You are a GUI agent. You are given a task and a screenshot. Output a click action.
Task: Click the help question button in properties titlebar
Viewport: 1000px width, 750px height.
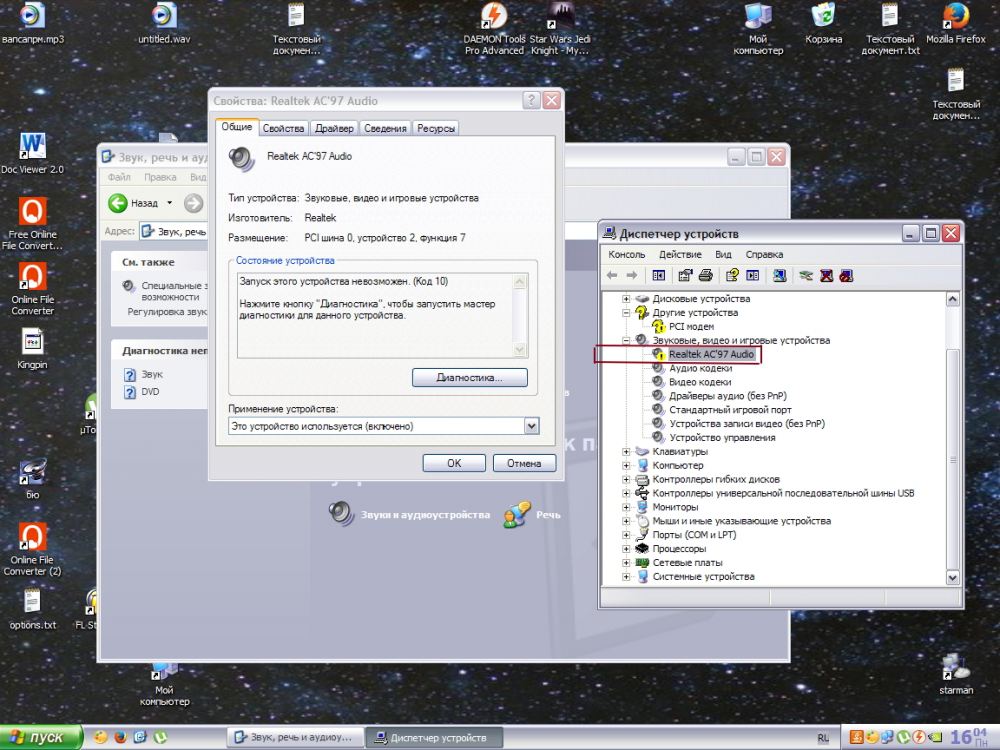[x=531, y=101]
